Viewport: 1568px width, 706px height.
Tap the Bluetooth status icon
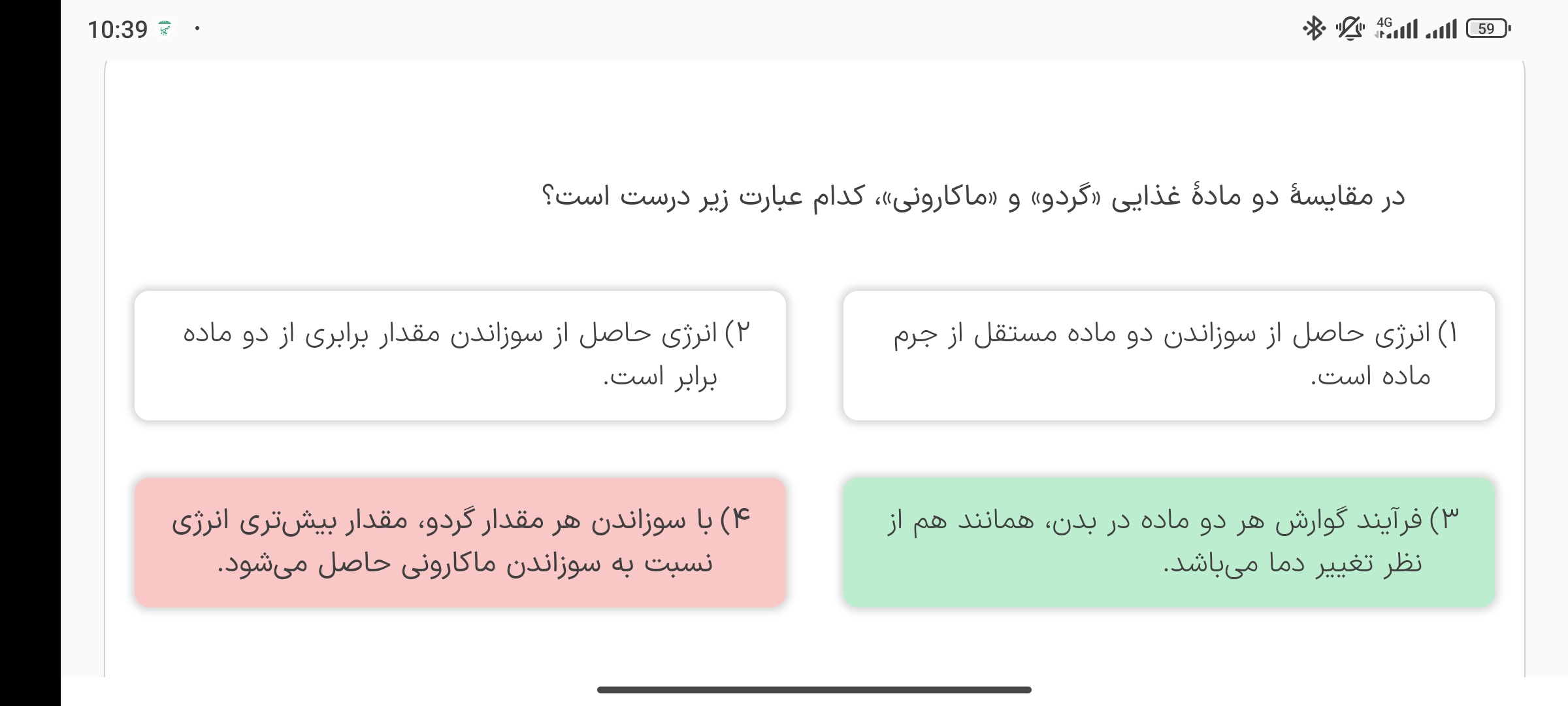(1313, 29)
